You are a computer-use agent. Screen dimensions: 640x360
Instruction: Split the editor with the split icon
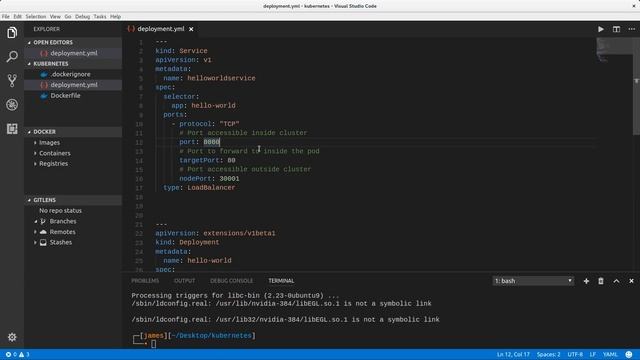point(616,29)
